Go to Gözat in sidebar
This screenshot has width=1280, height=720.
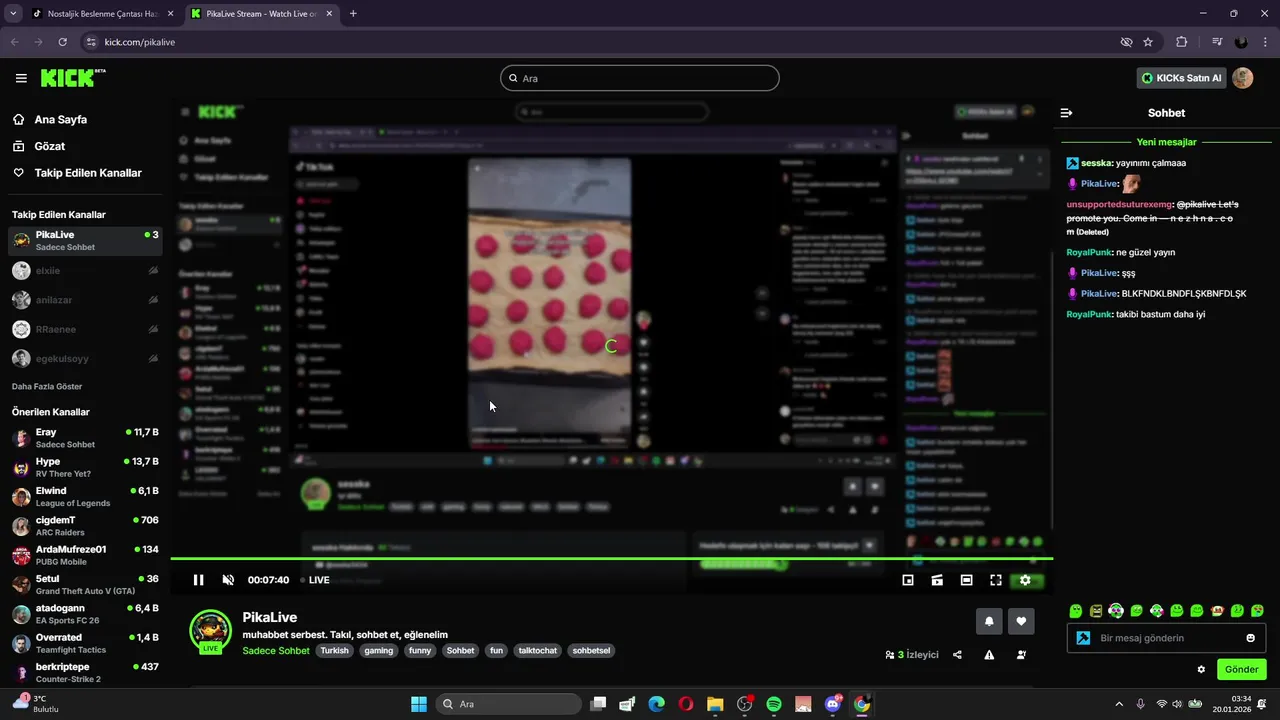[50, 146]
